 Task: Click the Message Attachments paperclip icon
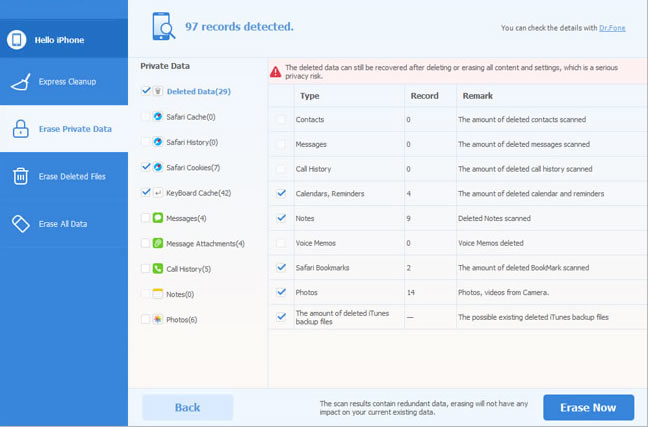coord(158,243)
